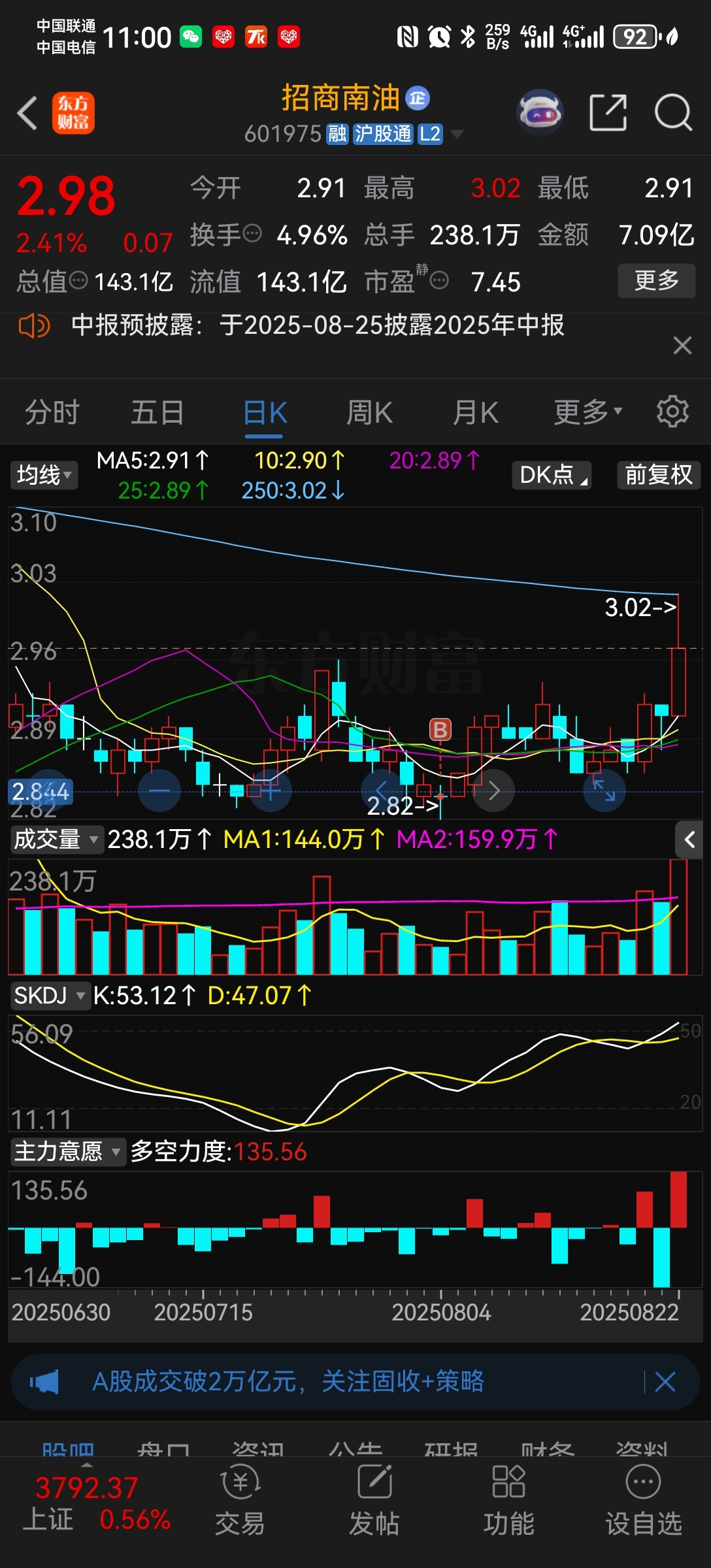Open chart settings gear icon
711x1568 pixels.
(x=672, y=412)
